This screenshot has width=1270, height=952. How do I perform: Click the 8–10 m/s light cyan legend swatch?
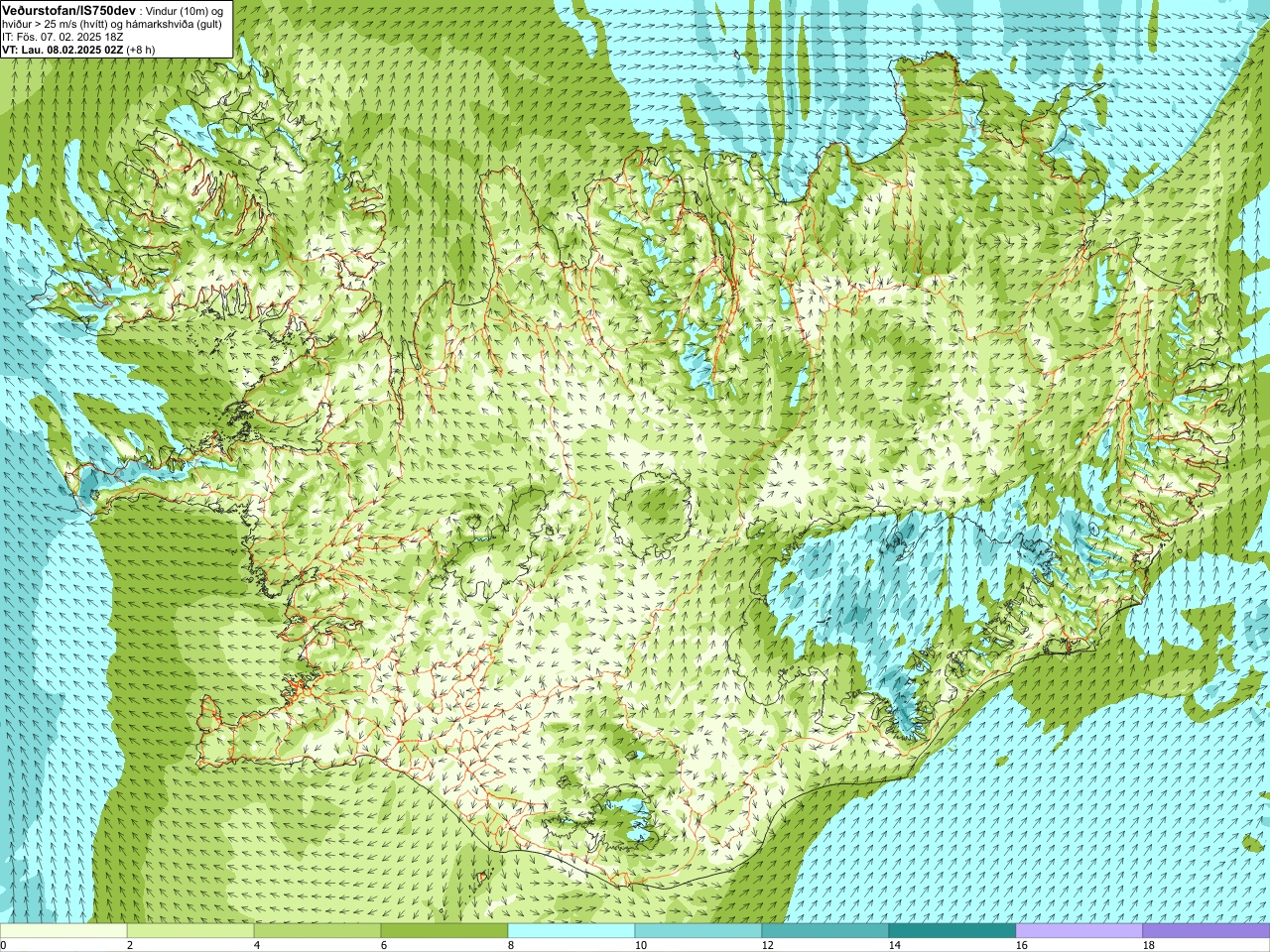tap(571, 931)
